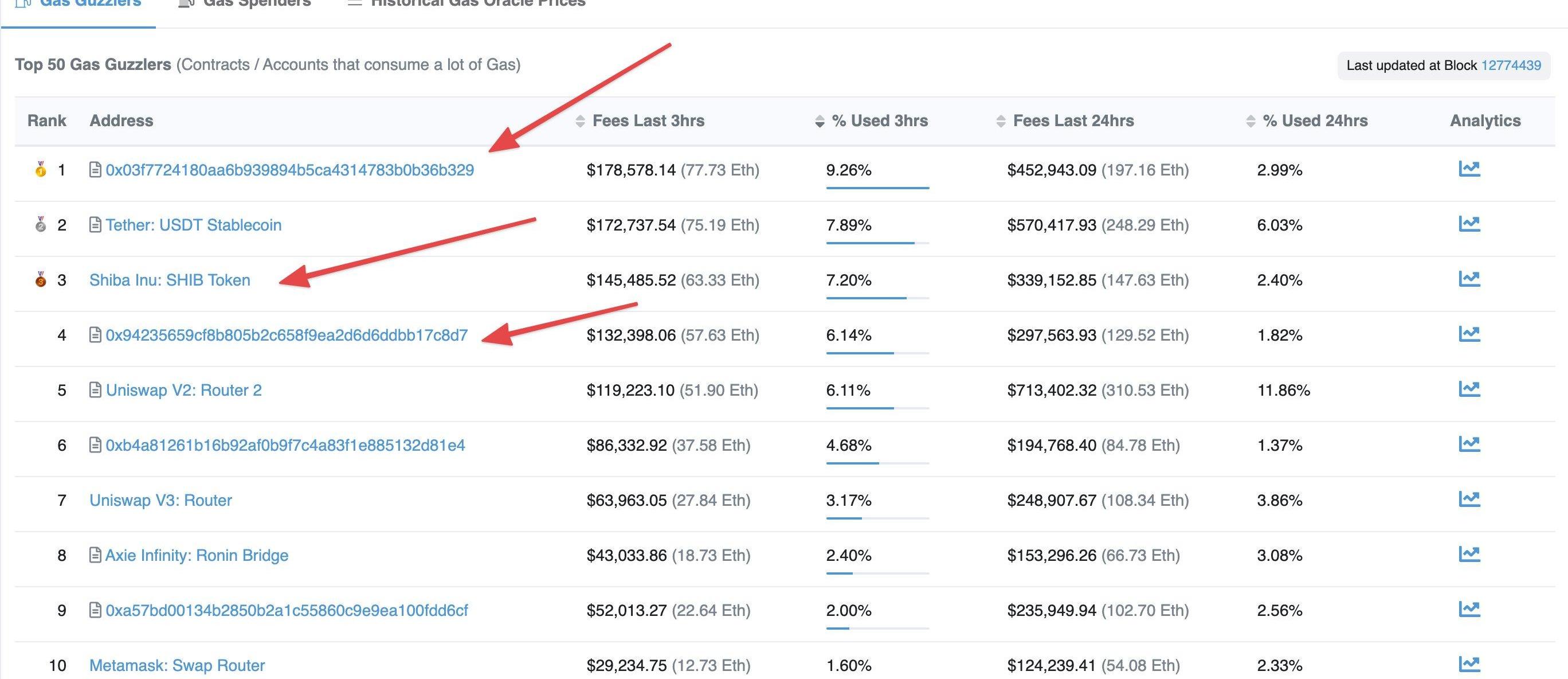Open analytics chart for Axie Infinity Ronin Bridge
This screenshot has height=679, width=1568.
click(1469, 554)
